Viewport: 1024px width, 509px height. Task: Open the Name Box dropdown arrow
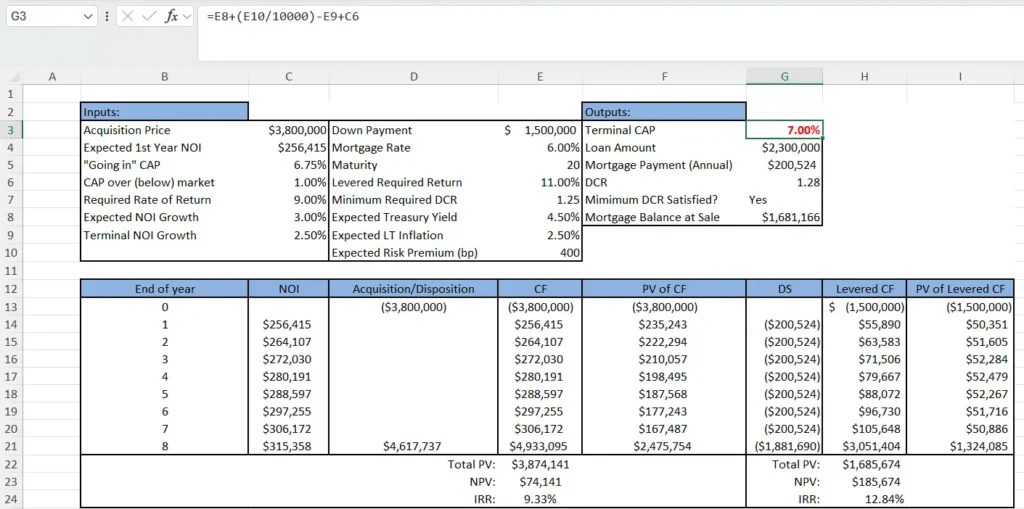tap(89, 18)
